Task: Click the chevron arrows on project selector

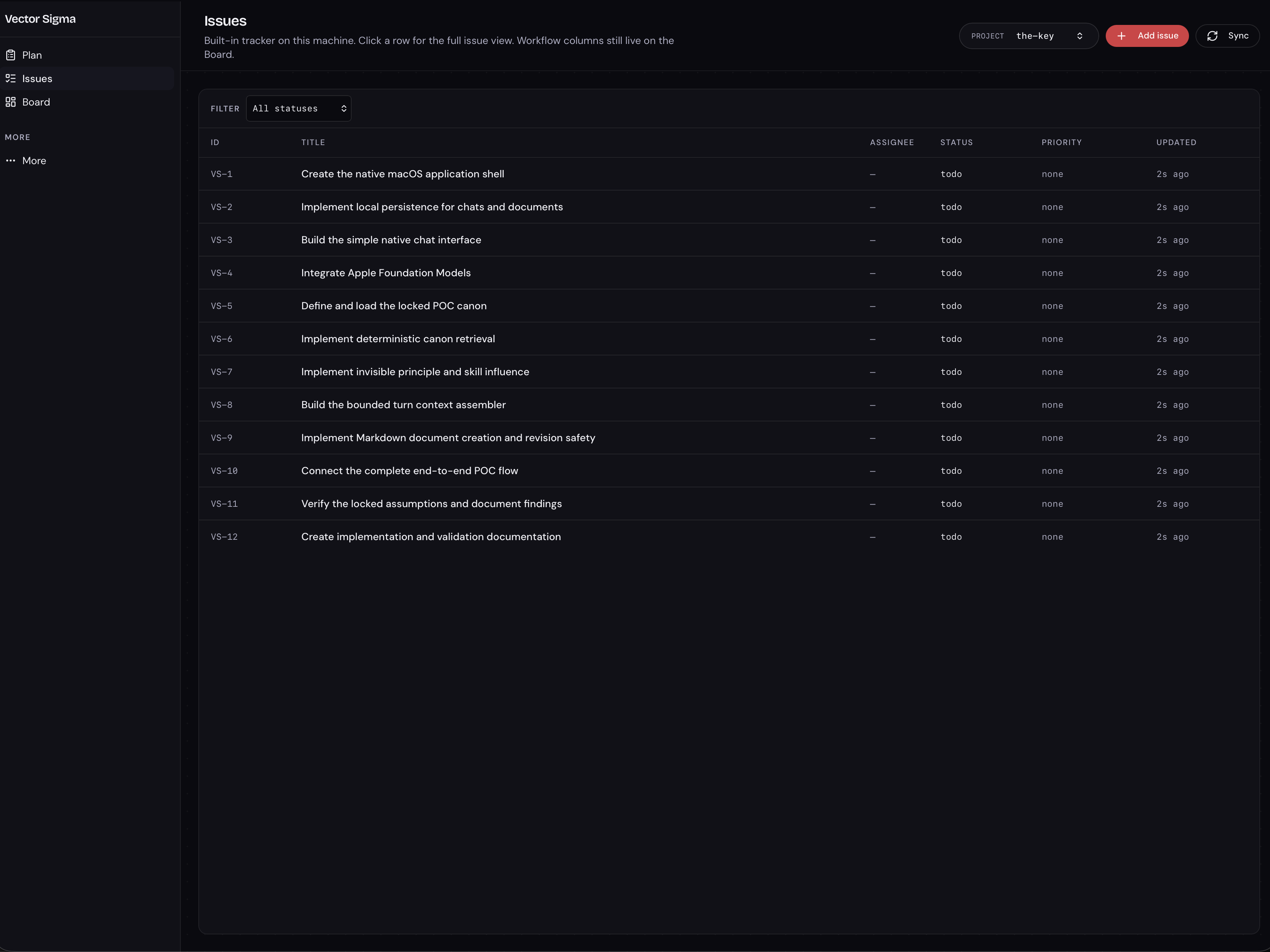Action: [1079, 36]
